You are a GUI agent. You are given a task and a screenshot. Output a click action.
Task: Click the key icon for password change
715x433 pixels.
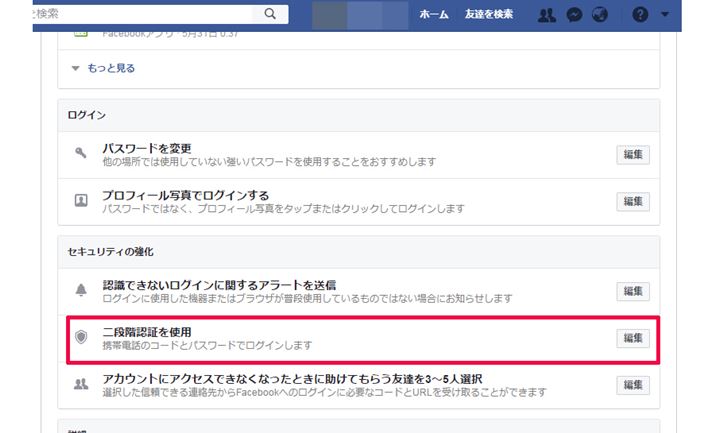81,153
